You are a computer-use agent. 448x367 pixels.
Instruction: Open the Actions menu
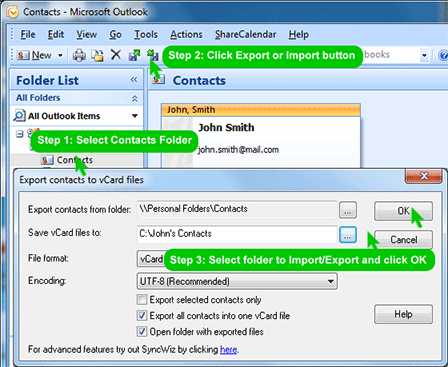[x=186, y=34]
